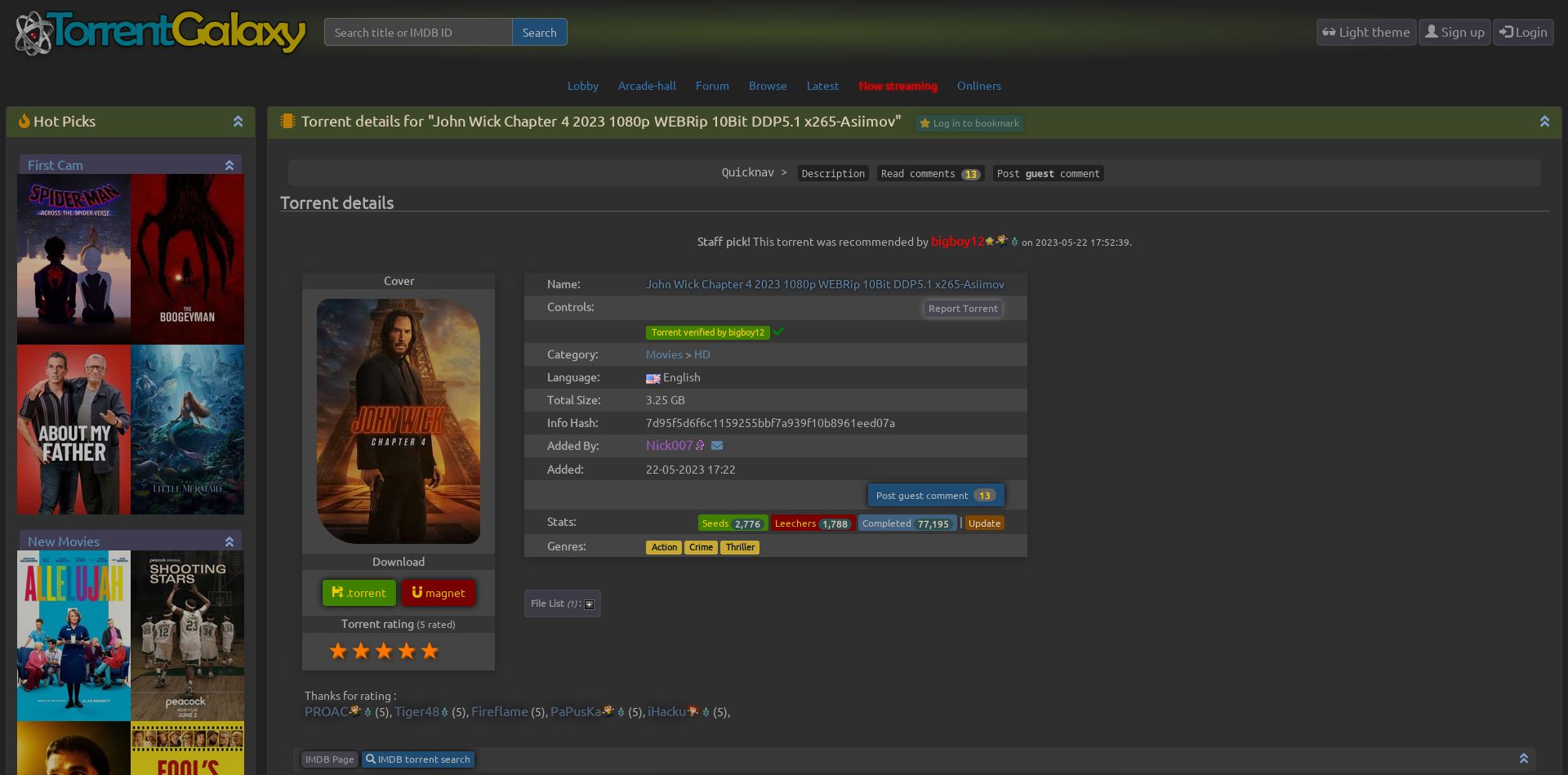Click the IMDB torrent search button
1568x775 pixels.
[418, 759]
